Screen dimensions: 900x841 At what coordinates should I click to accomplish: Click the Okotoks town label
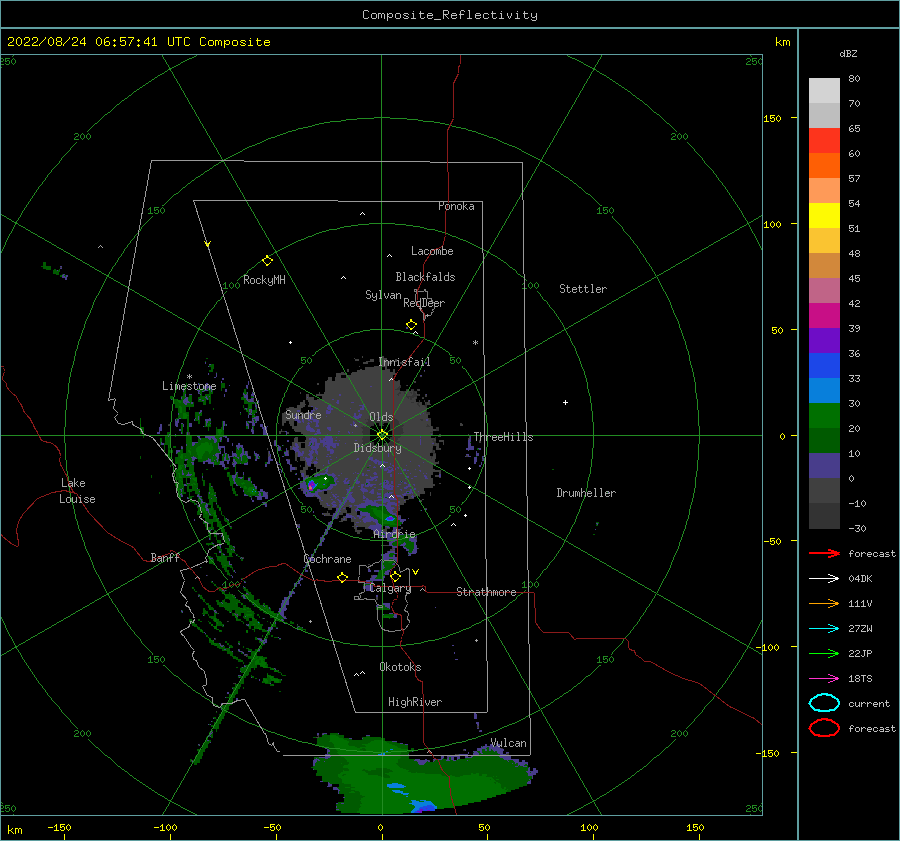tap(400, 667)
